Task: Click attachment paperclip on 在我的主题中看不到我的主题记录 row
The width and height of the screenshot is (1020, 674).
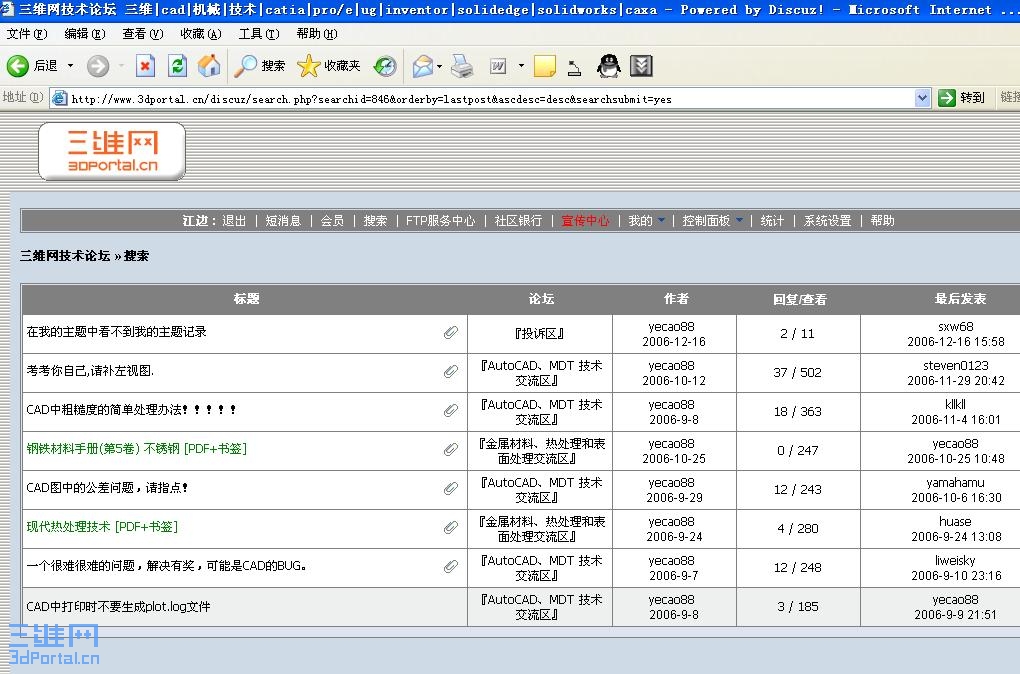Action: tap(451, 332)
